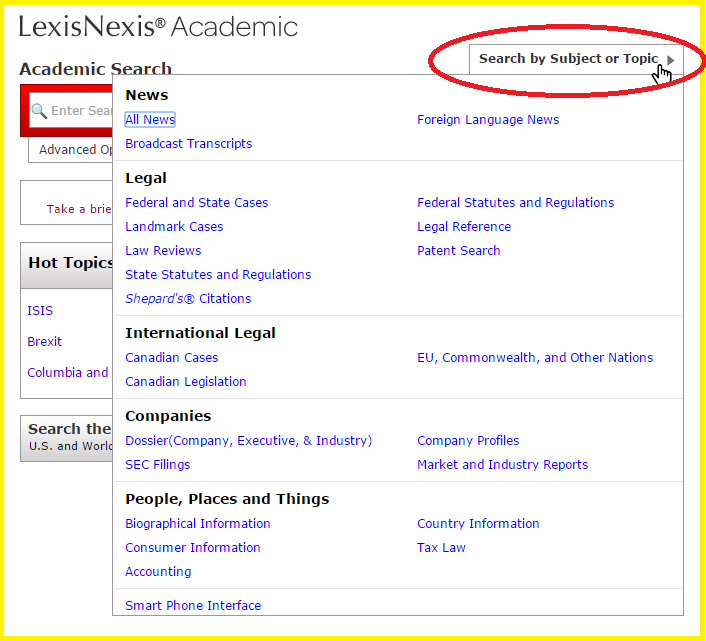Click the People, Places and Things heading

(x=227, y=499)
